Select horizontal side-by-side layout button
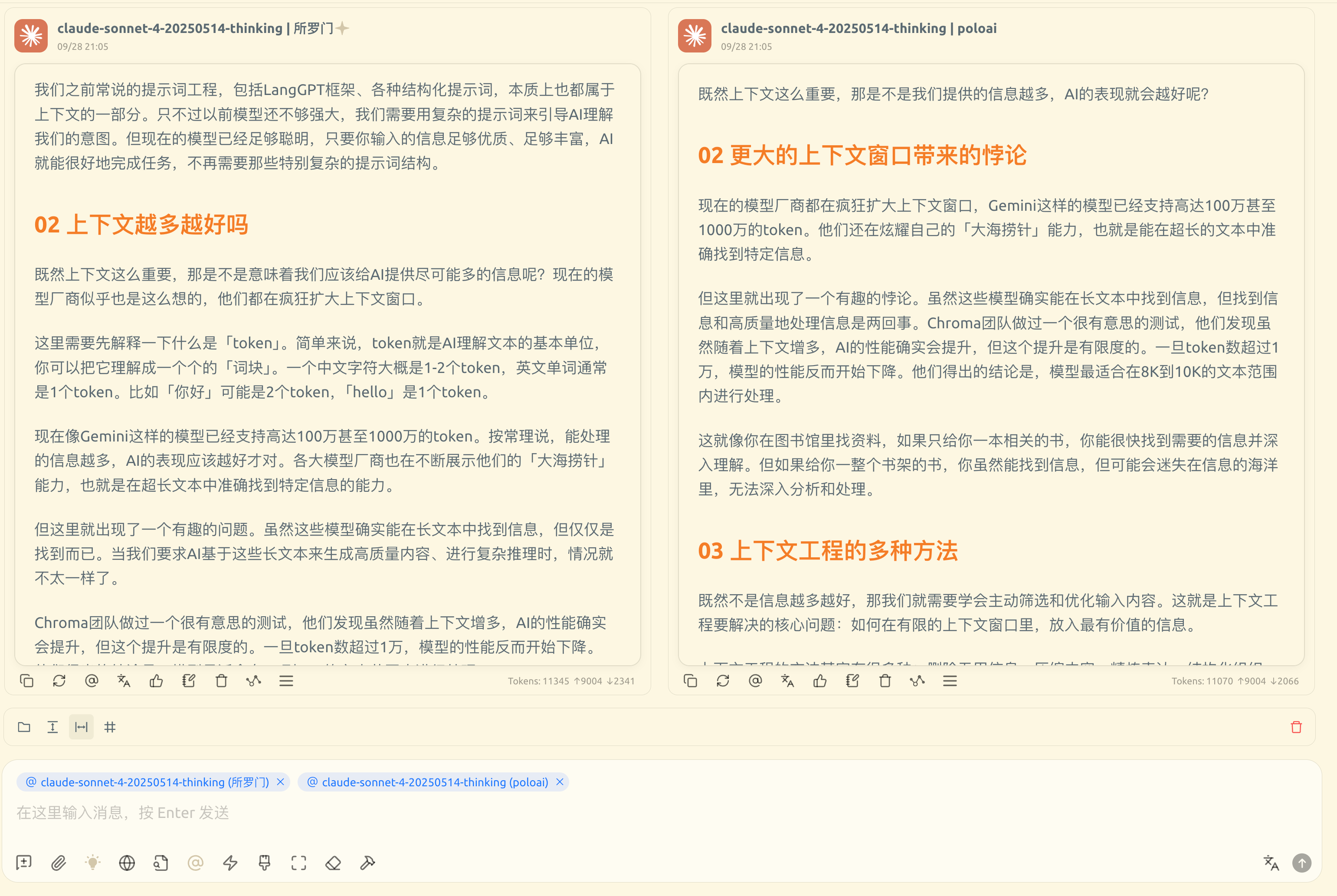The height and width of the screenshot is (896, 1337). tap(81, 727)
